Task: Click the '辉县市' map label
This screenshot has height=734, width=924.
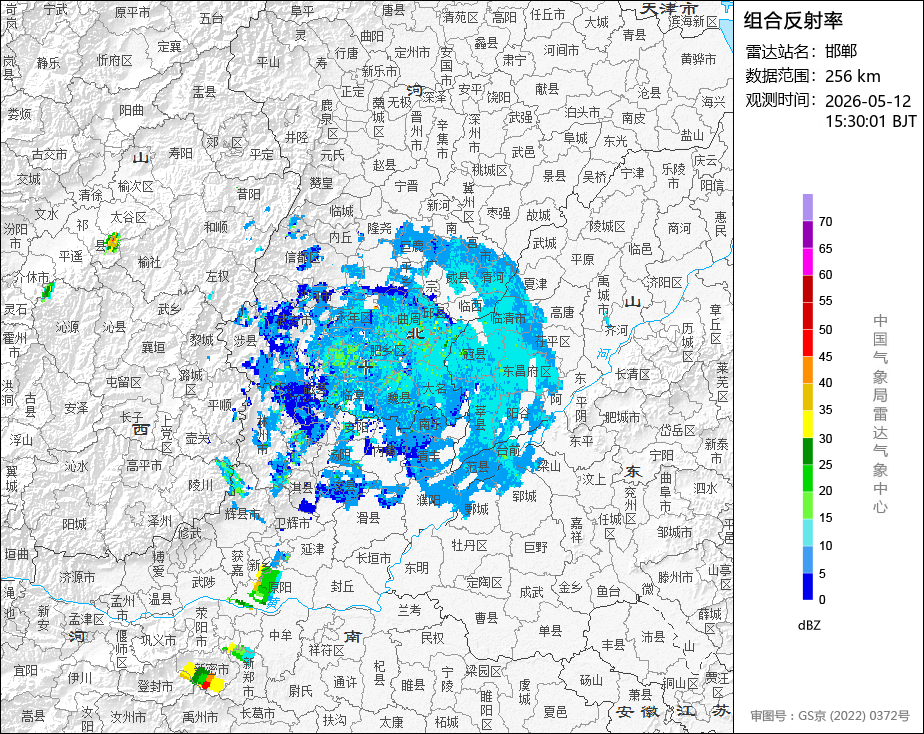Action: point(243,514)
